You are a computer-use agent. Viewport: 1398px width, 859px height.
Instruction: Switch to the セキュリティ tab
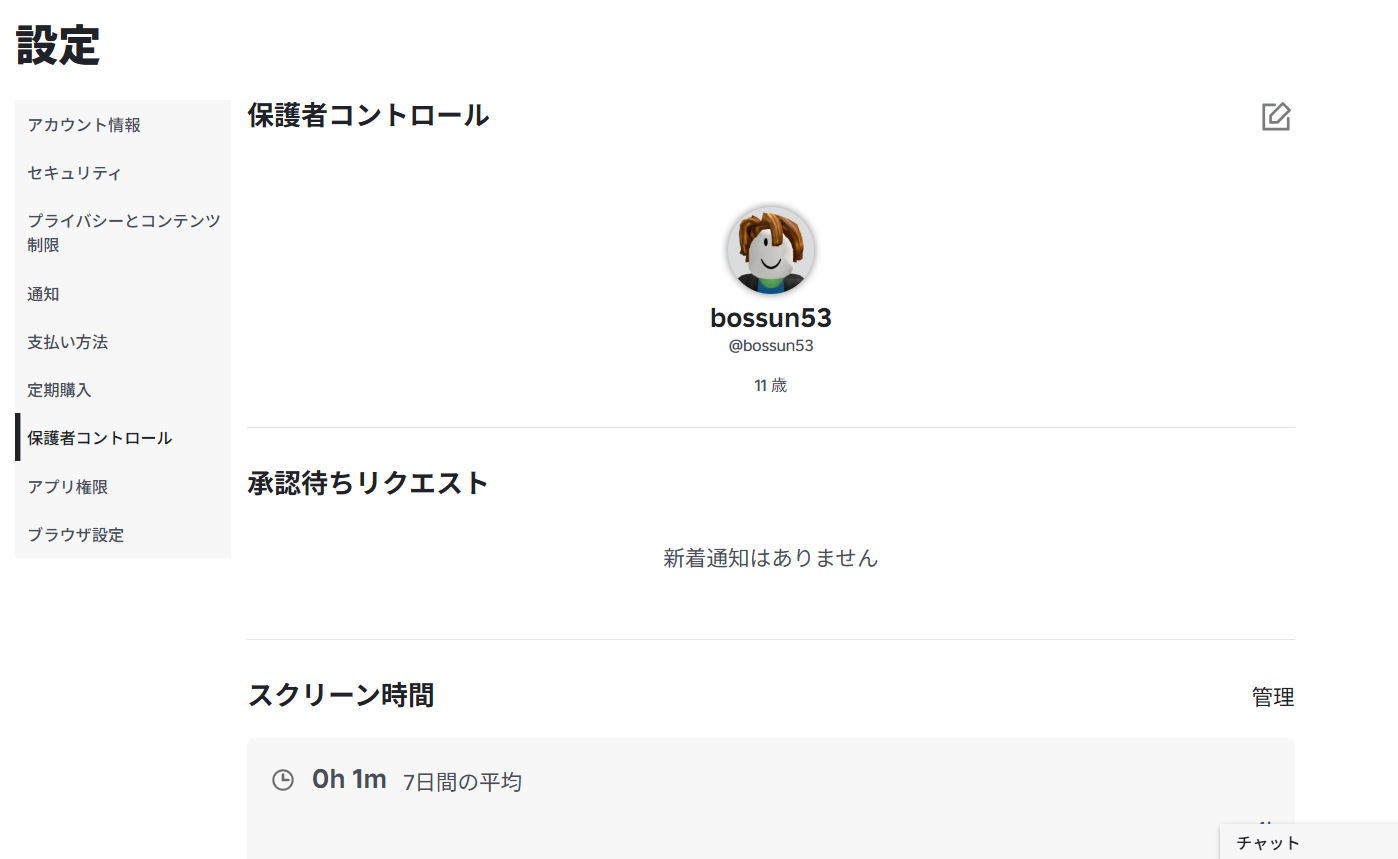74,173
